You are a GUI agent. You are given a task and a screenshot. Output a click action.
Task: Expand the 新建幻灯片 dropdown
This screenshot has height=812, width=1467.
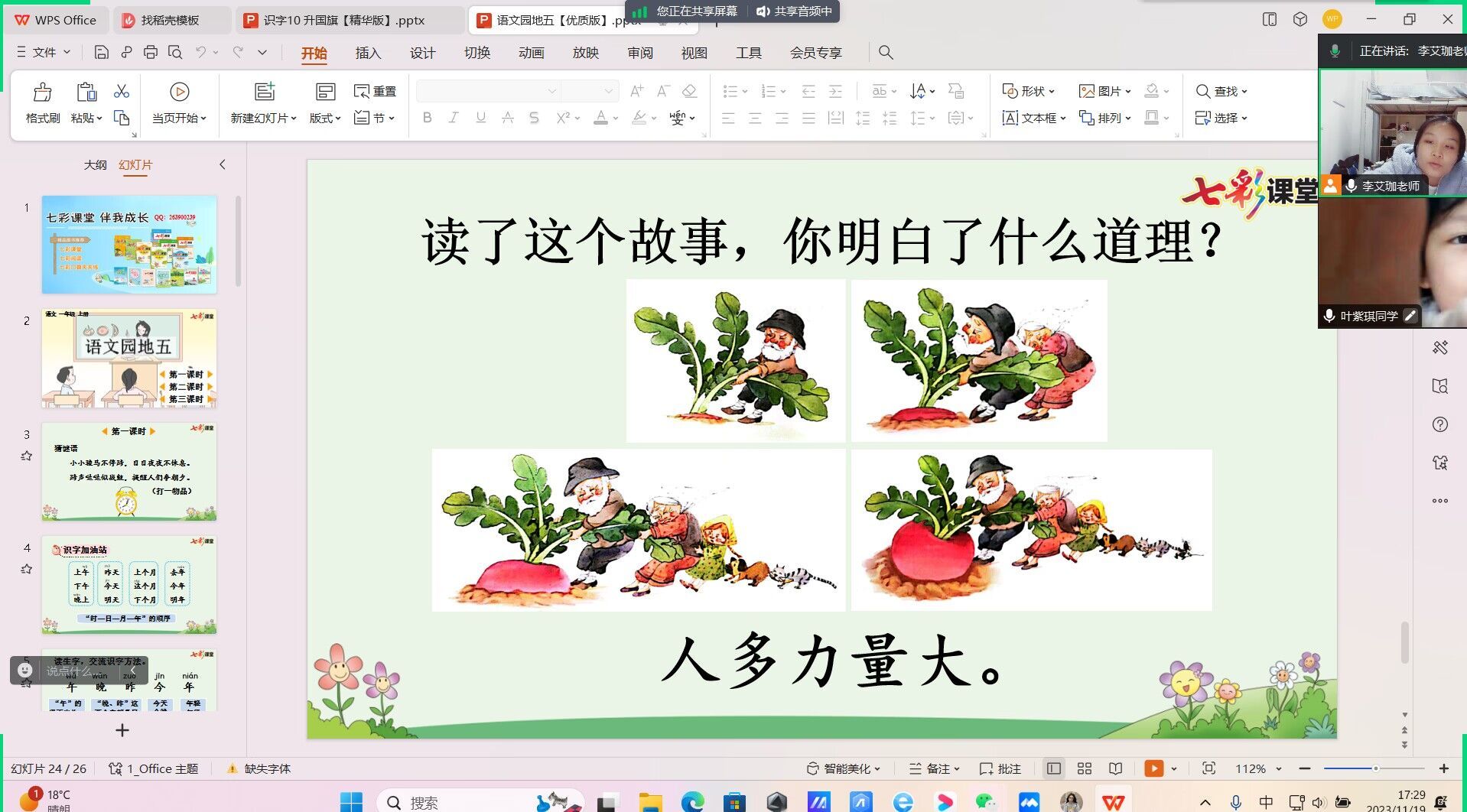point(263,119)
